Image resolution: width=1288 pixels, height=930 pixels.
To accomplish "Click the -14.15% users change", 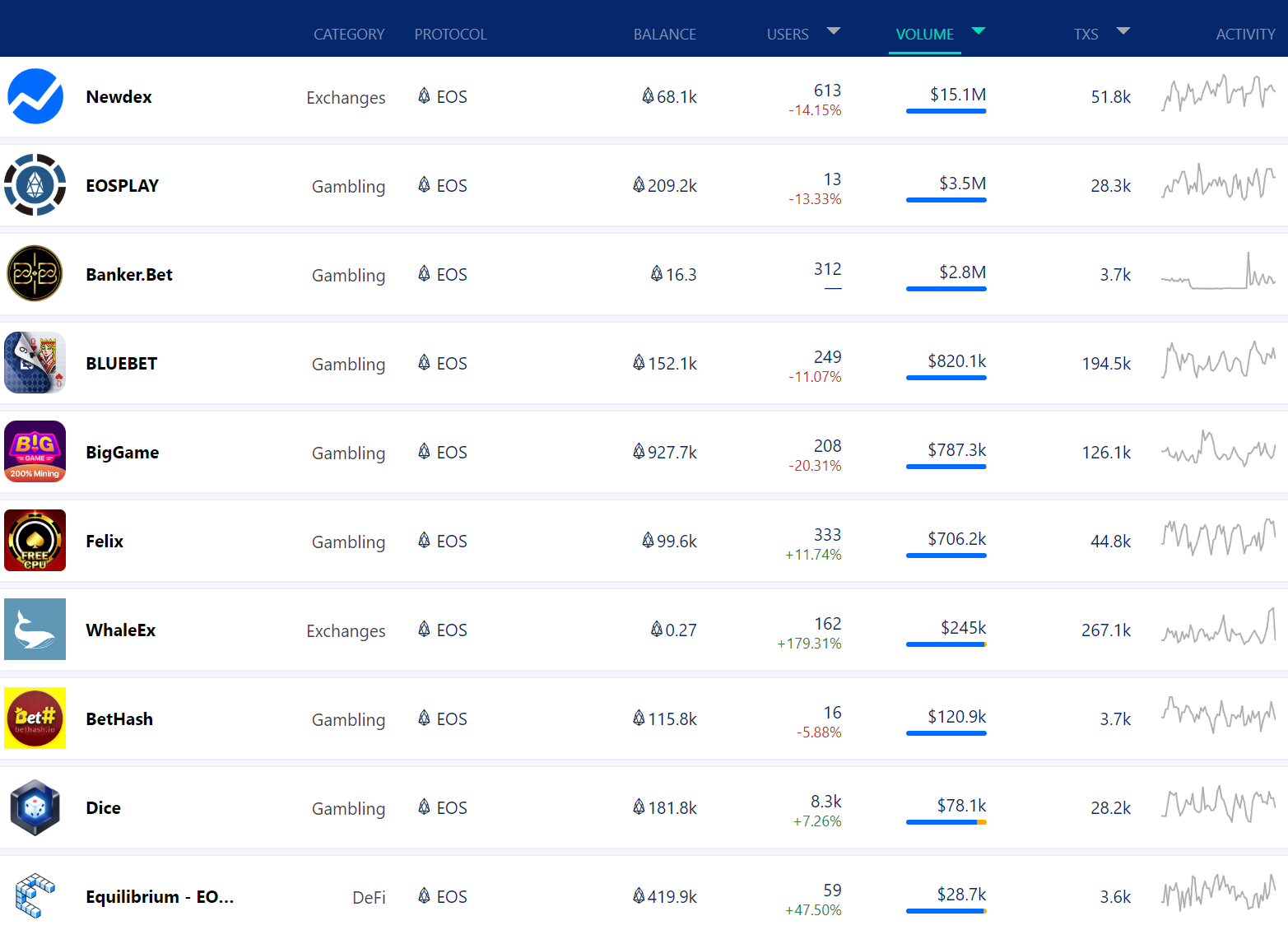I will pos(815,110).
